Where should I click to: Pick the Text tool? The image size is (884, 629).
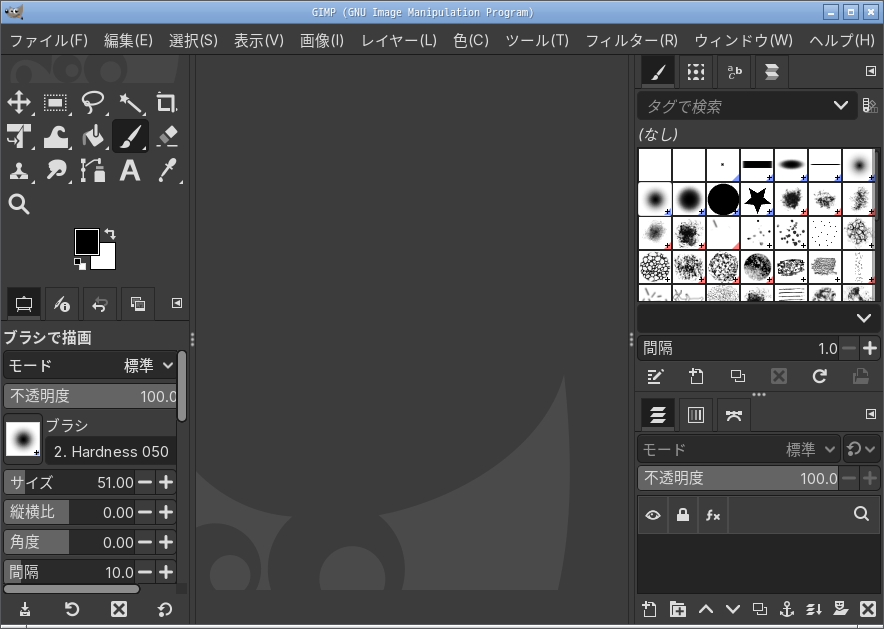click(129, 170)
